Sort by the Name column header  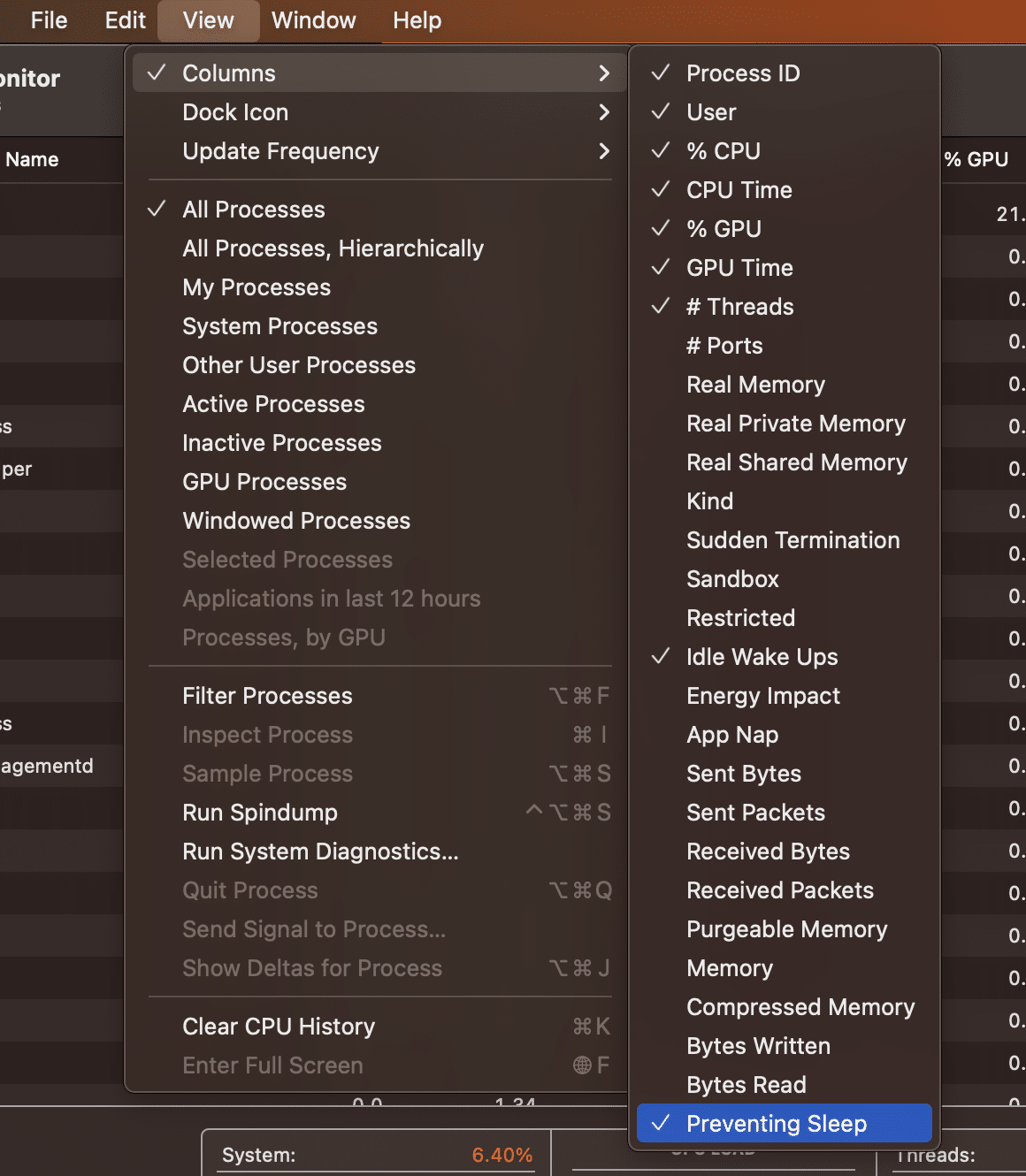pyautogui.click(x=32, y=159)
